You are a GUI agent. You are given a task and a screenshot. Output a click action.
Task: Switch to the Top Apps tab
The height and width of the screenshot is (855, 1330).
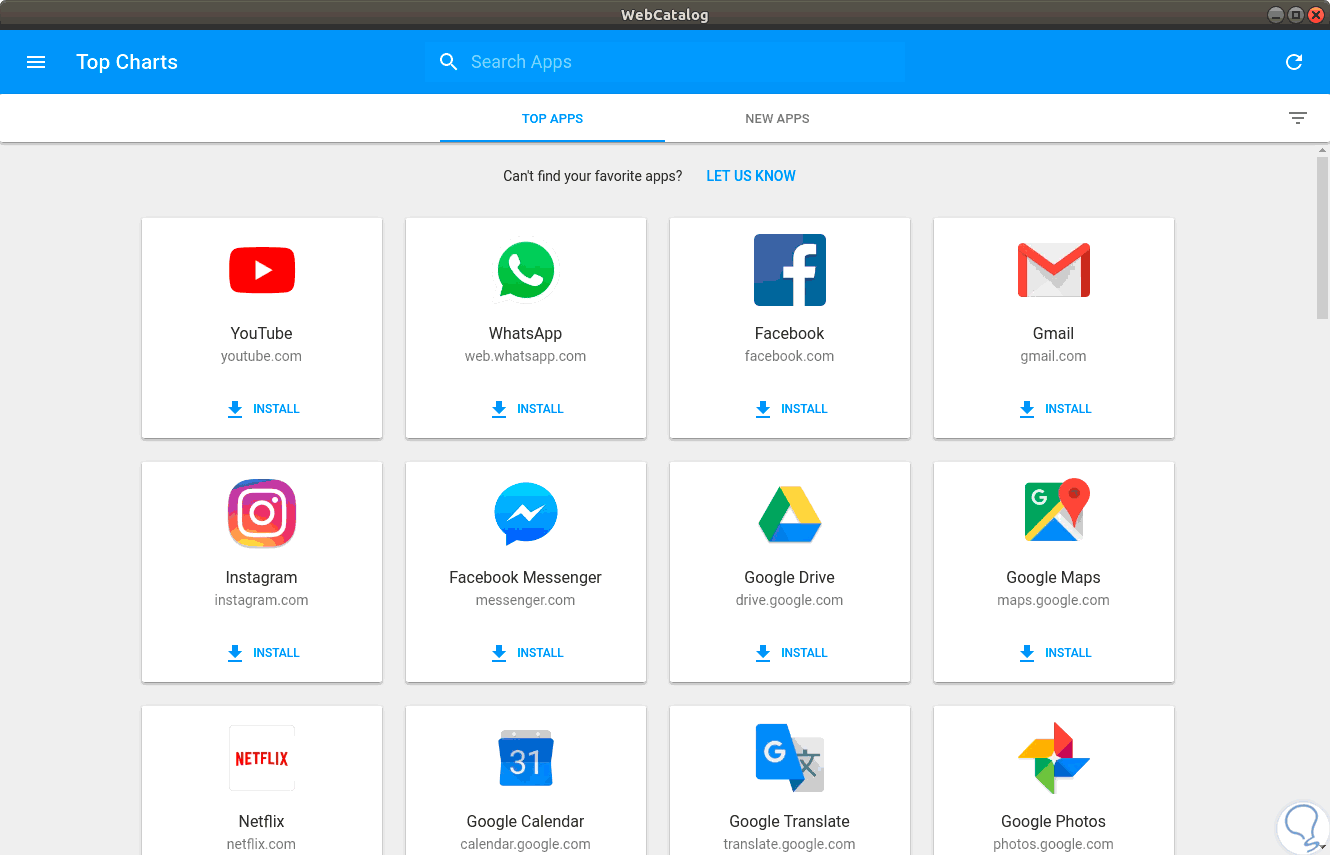552,119
